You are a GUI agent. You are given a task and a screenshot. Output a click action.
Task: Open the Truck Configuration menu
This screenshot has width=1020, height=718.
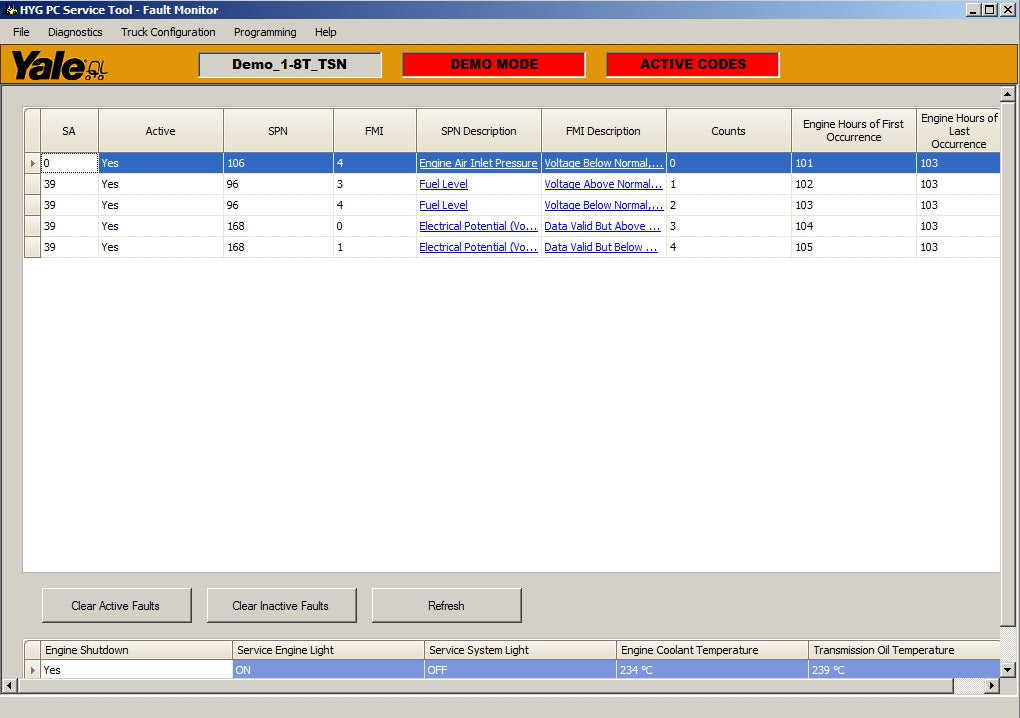tap(168, 32)
